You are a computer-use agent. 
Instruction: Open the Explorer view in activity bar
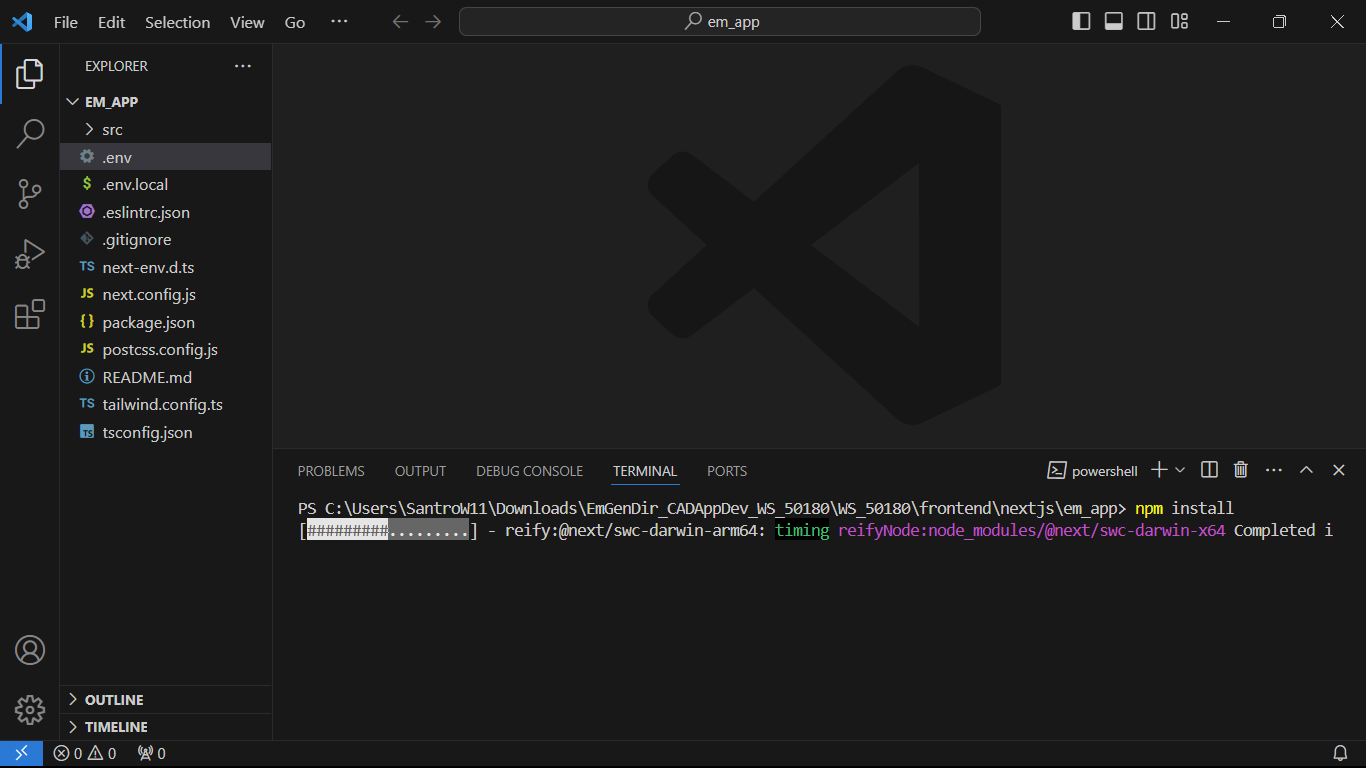pyautogui.click(x=30, y=73)
